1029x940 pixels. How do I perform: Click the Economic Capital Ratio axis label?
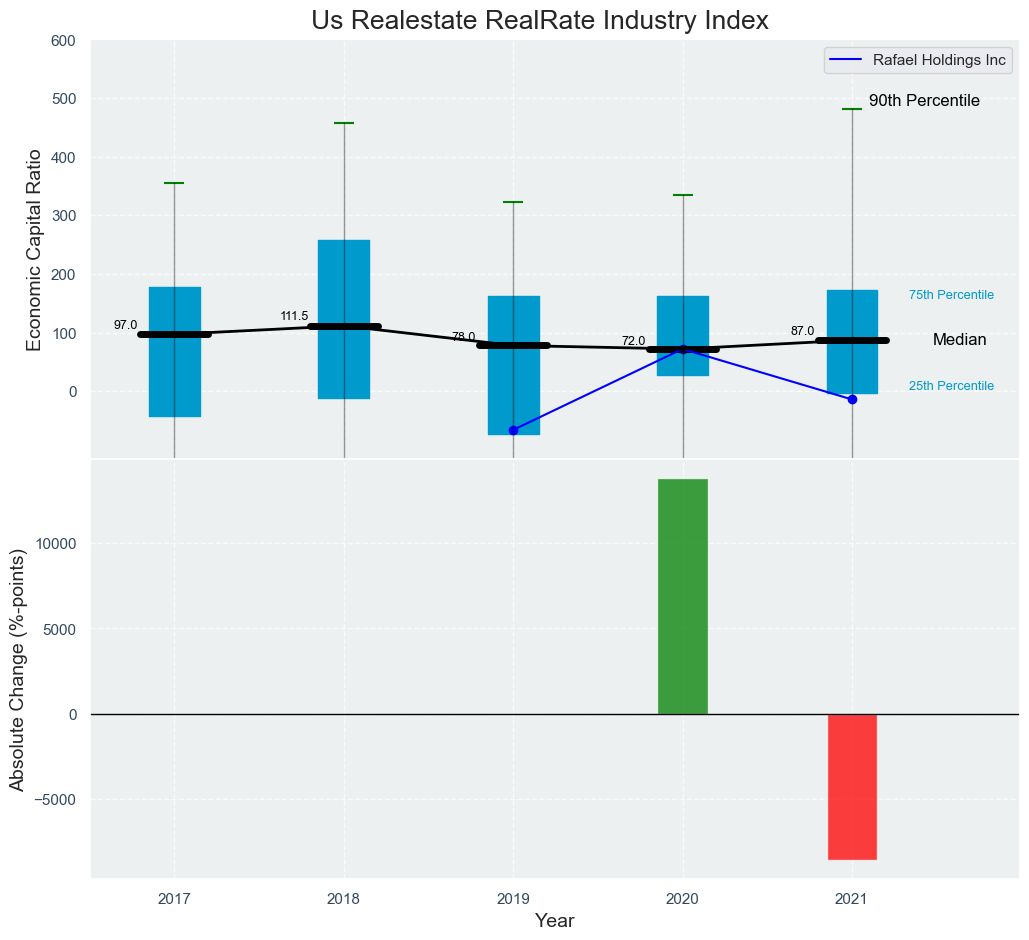[34, 249]
